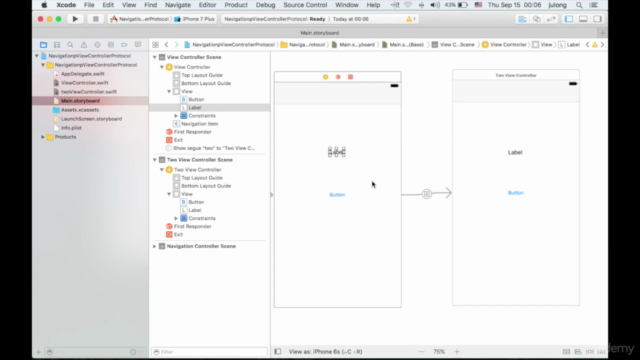Expand Constraints under Two View Controller

tap(176, 218)
